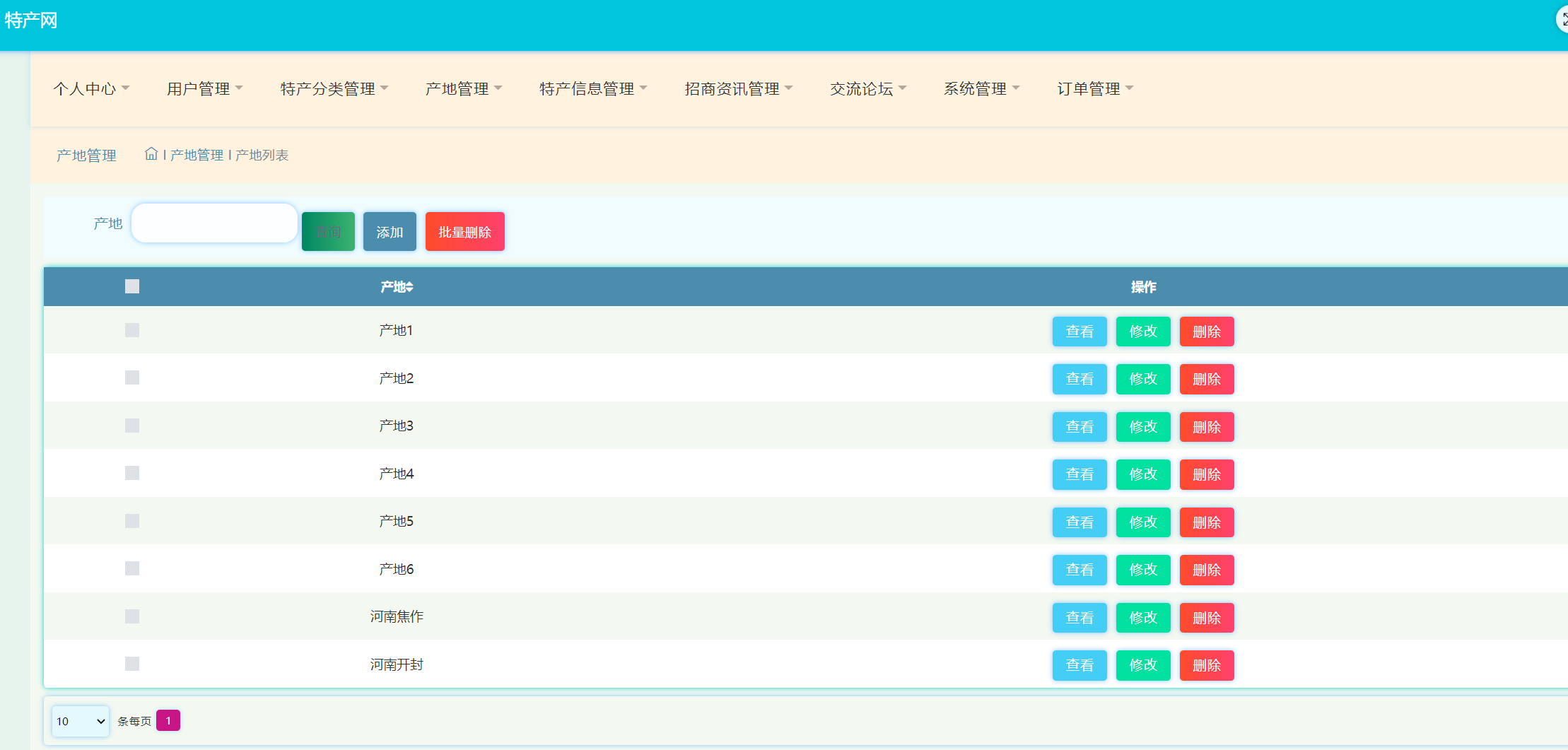This screenshot has height=750, width=1568.
Task: Click the home icon in the breadcrumb
Action: (151, 153)
